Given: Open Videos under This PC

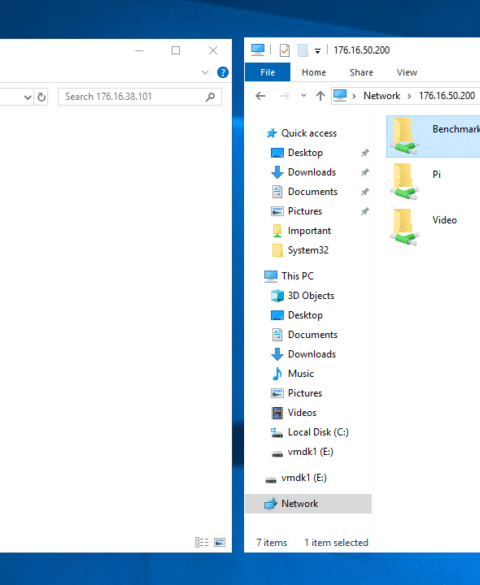Looking at the screenshot, I should 302,413.
